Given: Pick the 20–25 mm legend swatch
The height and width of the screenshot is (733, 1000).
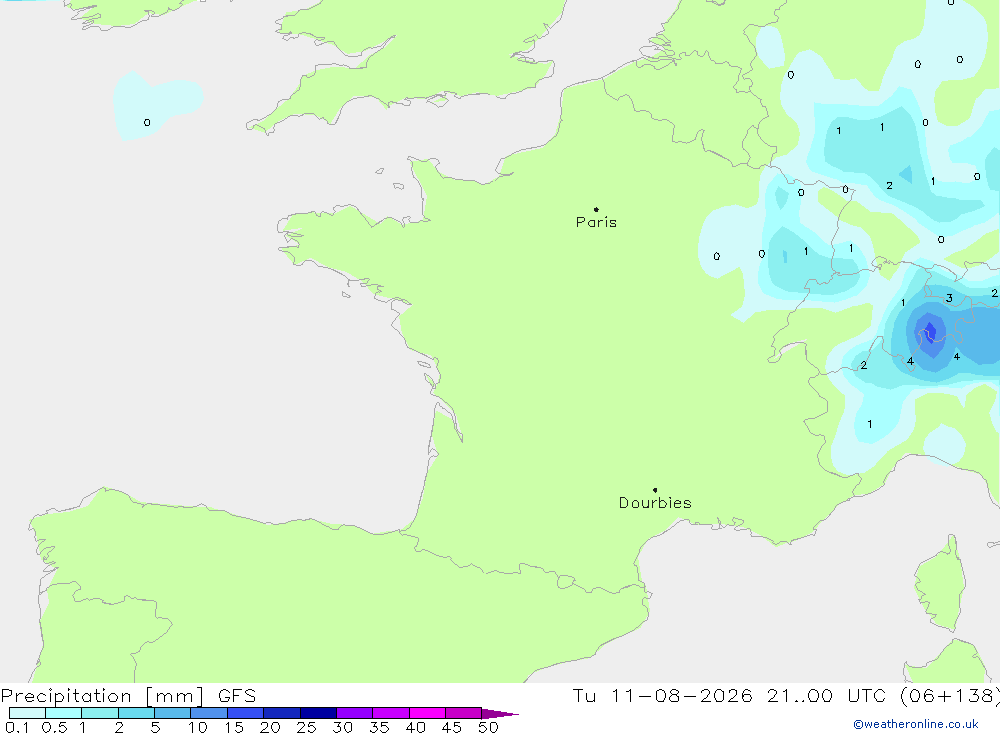Looking at the screenshot, I should (281, 713).
